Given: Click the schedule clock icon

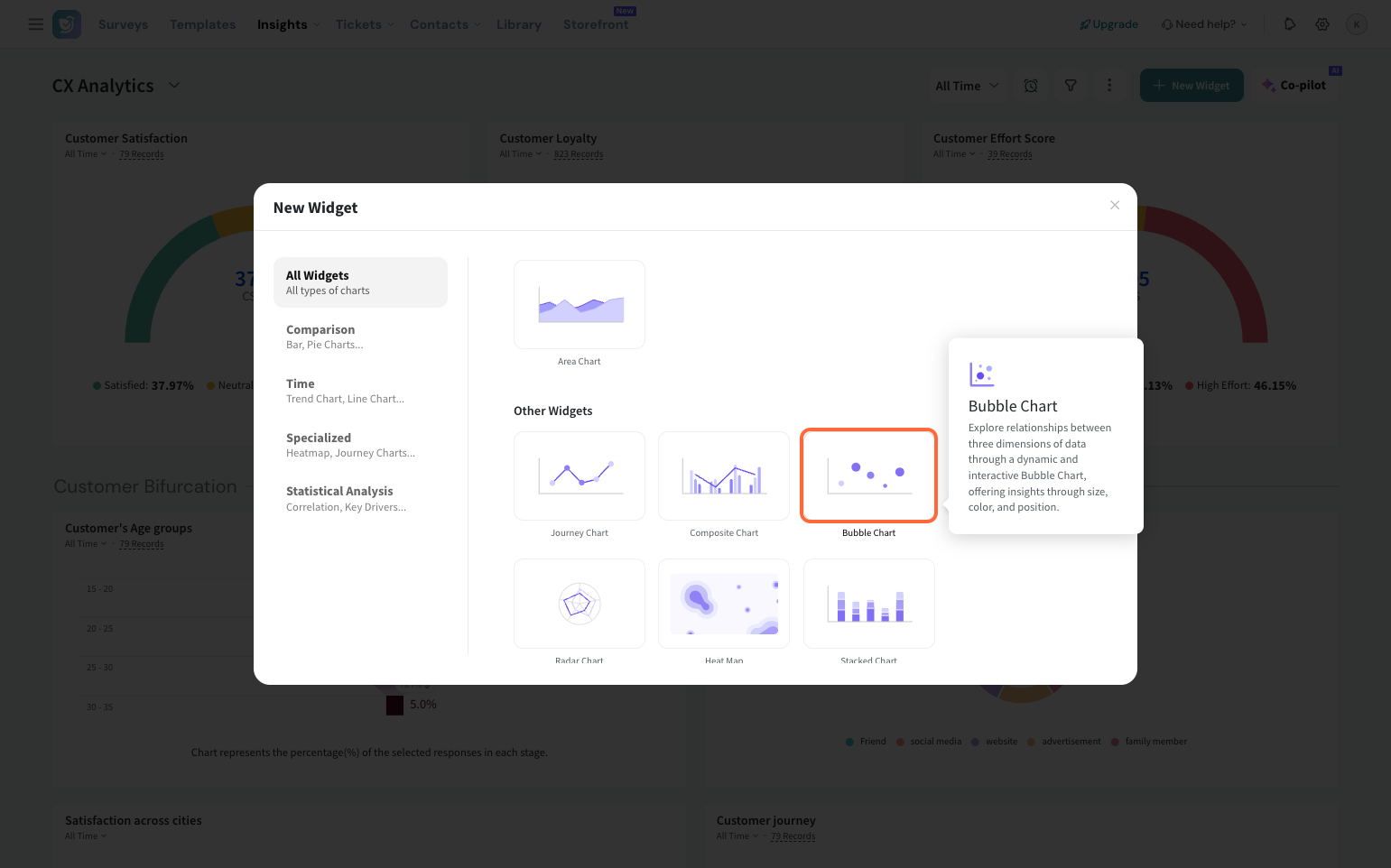Looking at the screenshot, I should pos(1031,86).
